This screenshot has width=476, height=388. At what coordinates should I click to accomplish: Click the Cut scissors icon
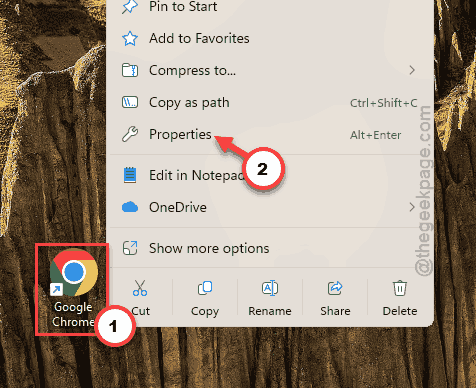tap(140, 288)
